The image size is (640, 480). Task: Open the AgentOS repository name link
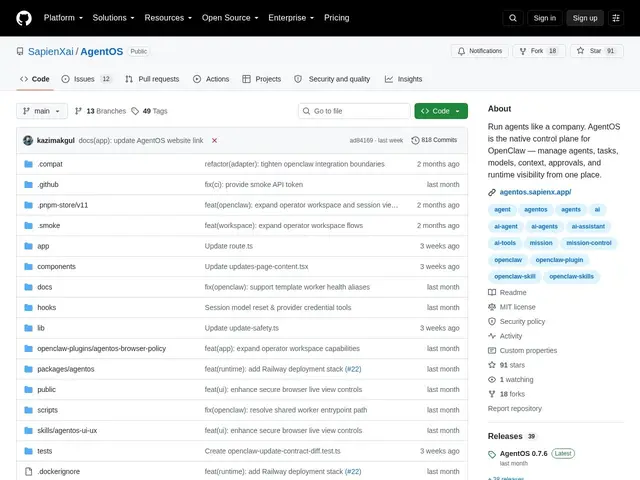pyautogui.click(x=102, y=51)
